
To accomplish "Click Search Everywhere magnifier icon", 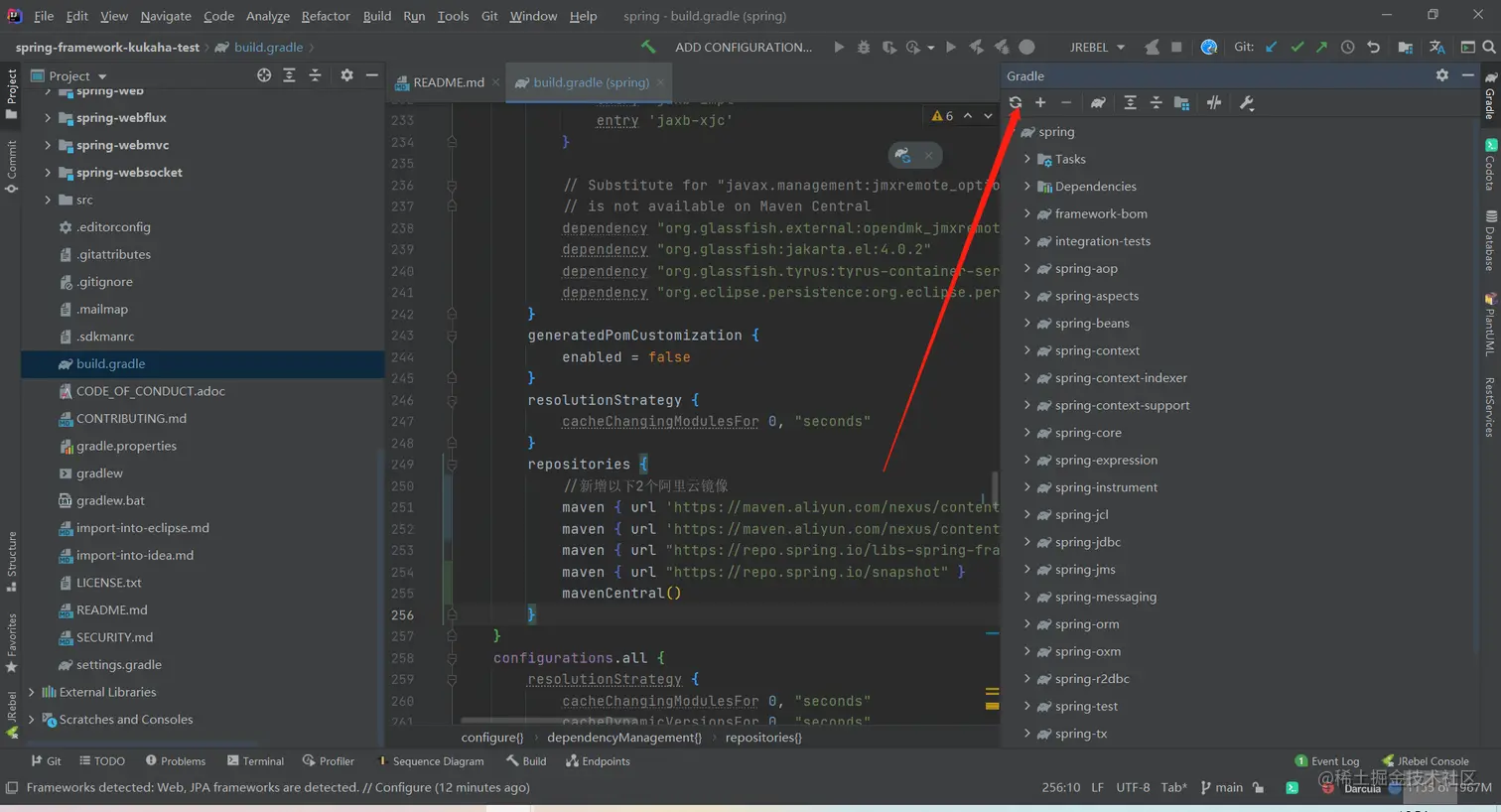I will point(1489,47).
